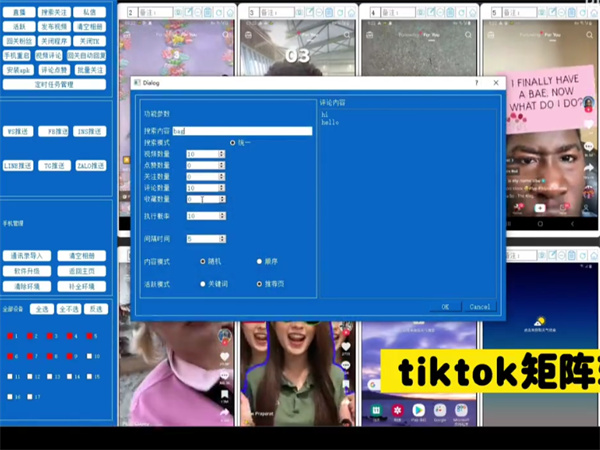The height and width of the screenshot is (450, 600).
Task: Select the 顺序 content mode radio
Action: click(x=259, y=261)
